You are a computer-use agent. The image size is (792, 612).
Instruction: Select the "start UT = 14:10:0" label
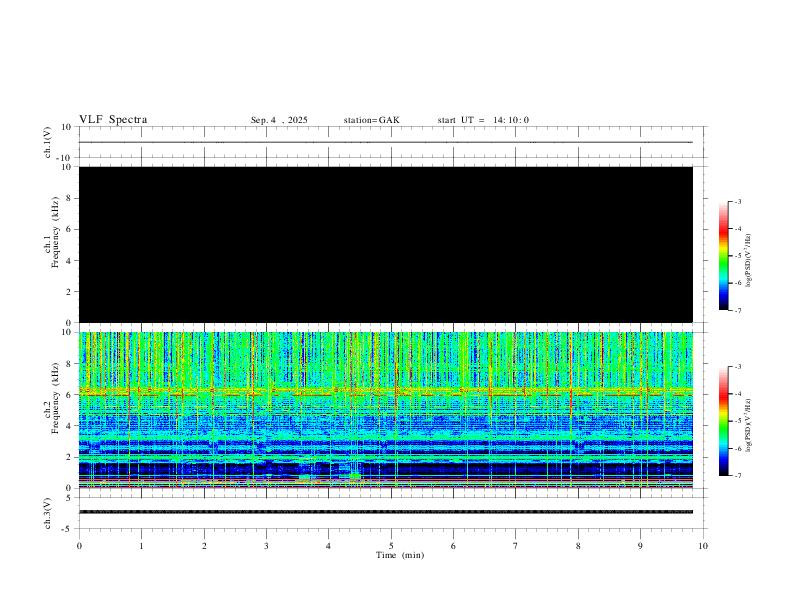(x=483, y=120)
